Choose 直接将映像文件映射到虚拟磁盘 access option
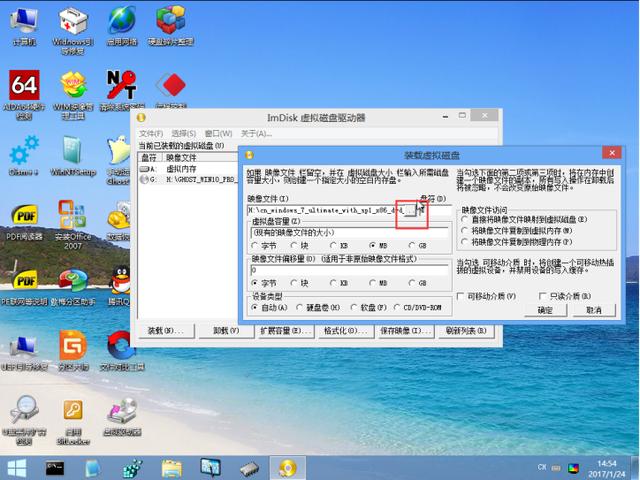 tap(524, 219)
